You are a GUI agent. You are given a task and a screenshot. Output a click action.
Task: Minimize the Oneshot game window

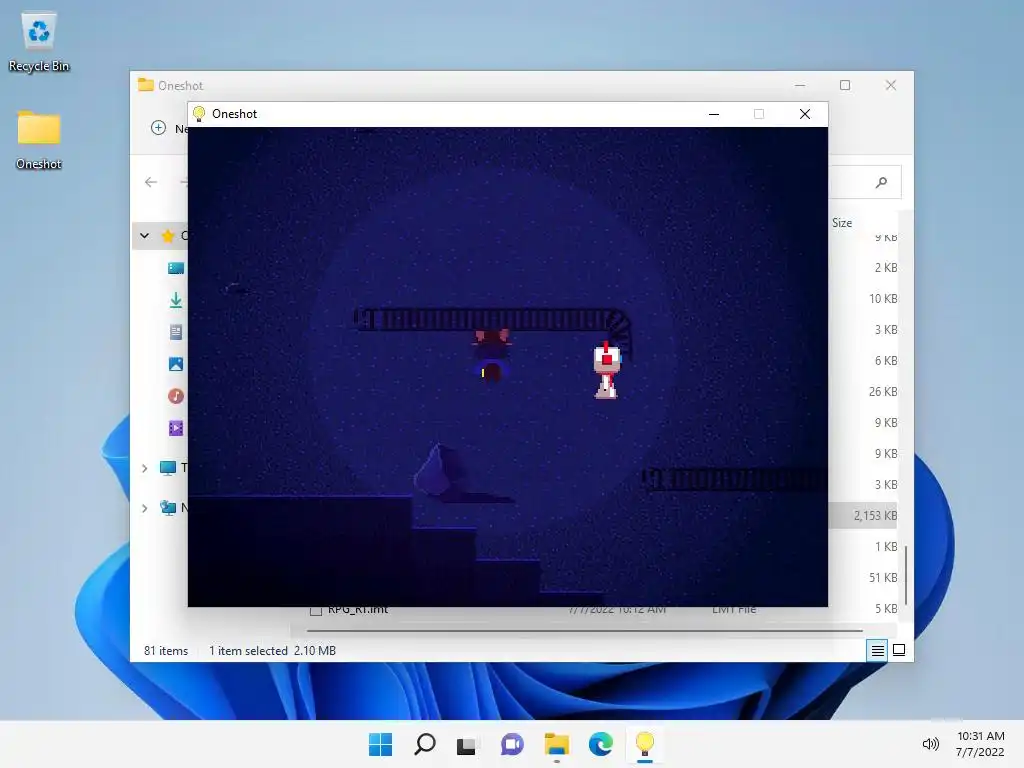pos(714,114)
